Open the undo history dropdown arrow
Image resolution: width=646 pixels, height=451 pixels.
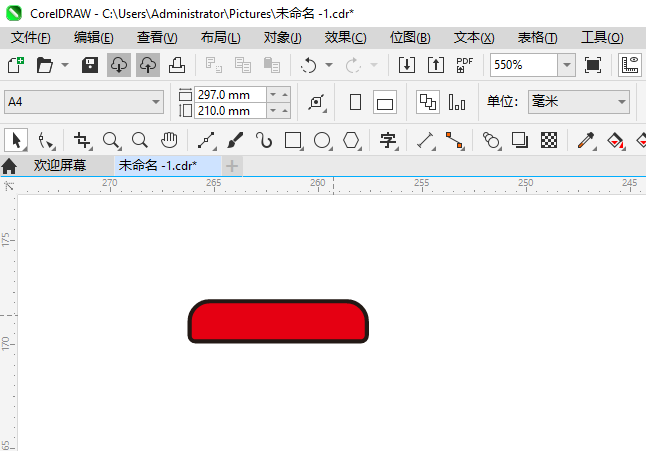tap(329, 65)
